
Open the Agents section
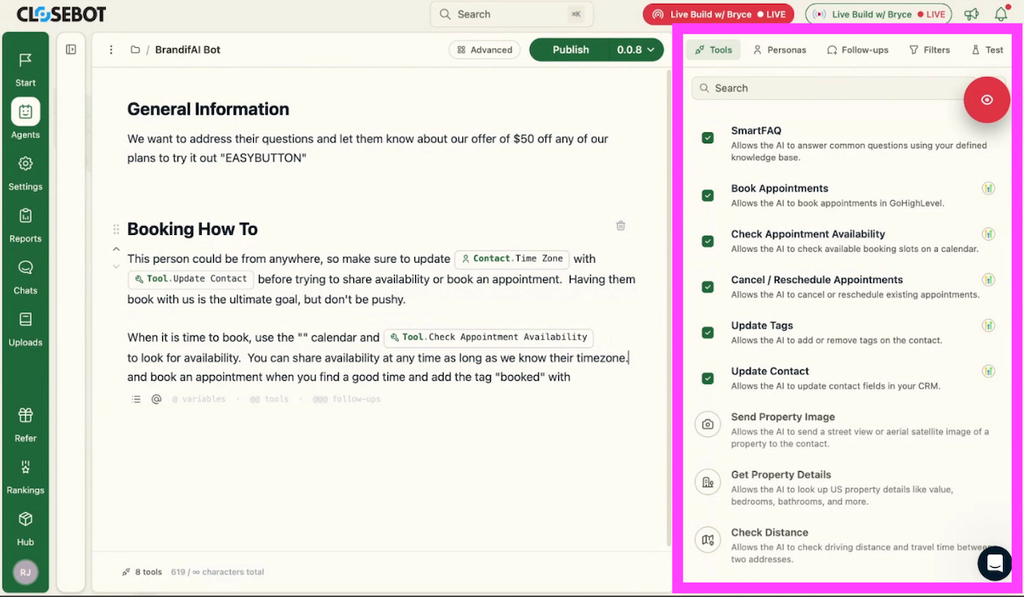click(25, 119)
